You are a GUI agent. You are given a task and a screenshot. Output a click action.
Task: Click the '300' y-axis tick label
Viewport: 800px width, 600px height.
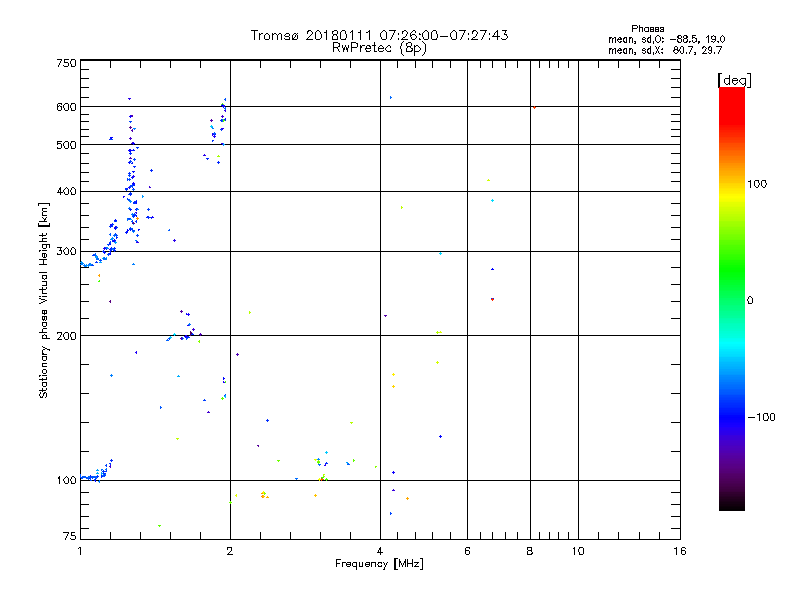coord(66,252)
